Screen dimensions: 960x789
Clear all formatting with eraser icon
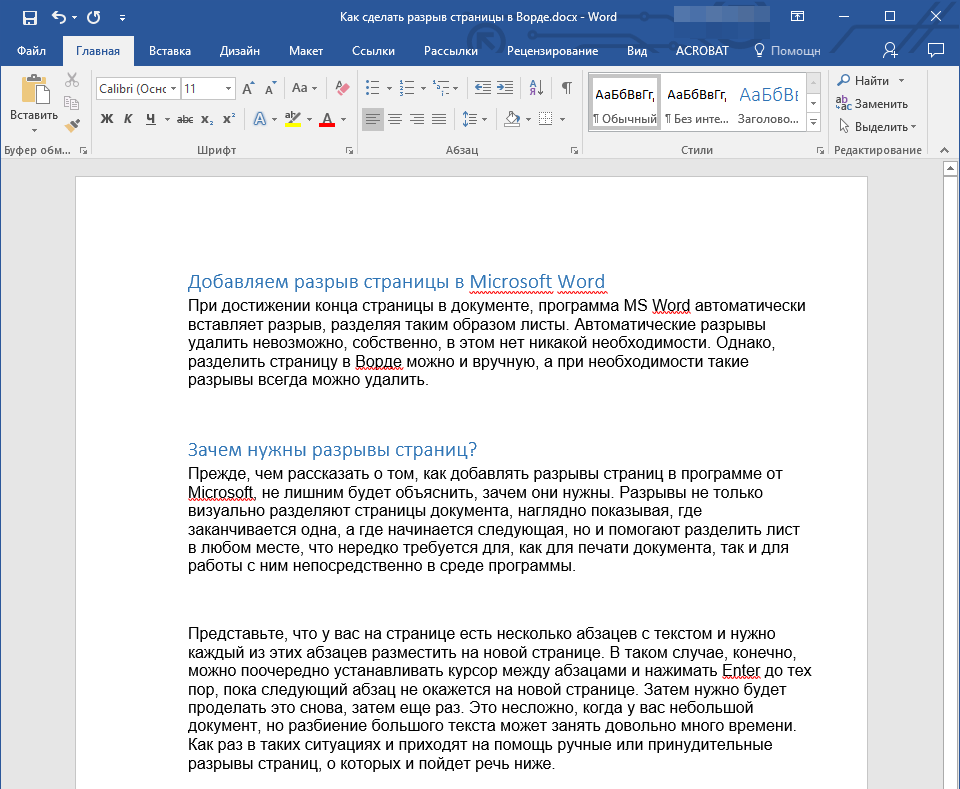pyautogui.click(x=342, y=88)
